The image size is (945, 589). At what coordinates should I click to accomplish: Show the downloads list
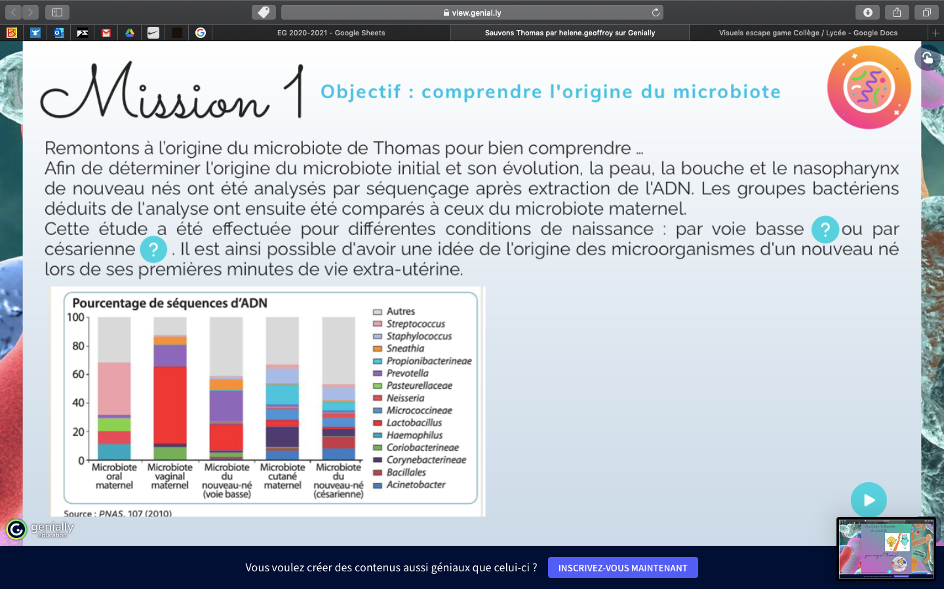[x=867, y=12]
